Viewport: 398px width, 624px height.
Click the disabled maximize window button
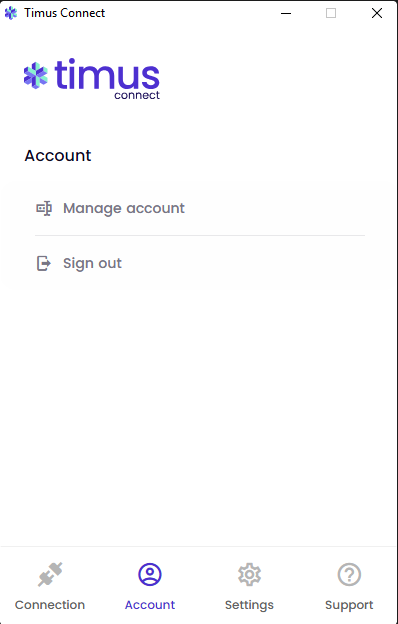pyautogui.click(x=331, y=13)
